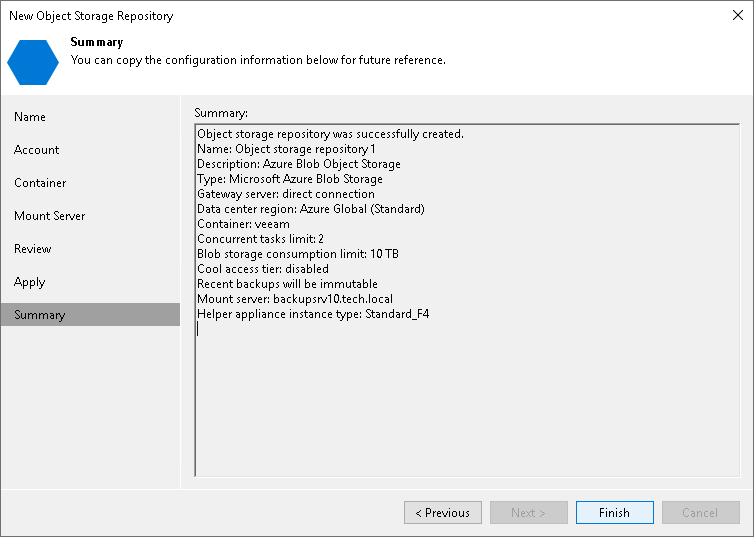Click the 'Cool access tier: disabled' line
This screenshot has height=537, width=754.
[x=263, y=269]
